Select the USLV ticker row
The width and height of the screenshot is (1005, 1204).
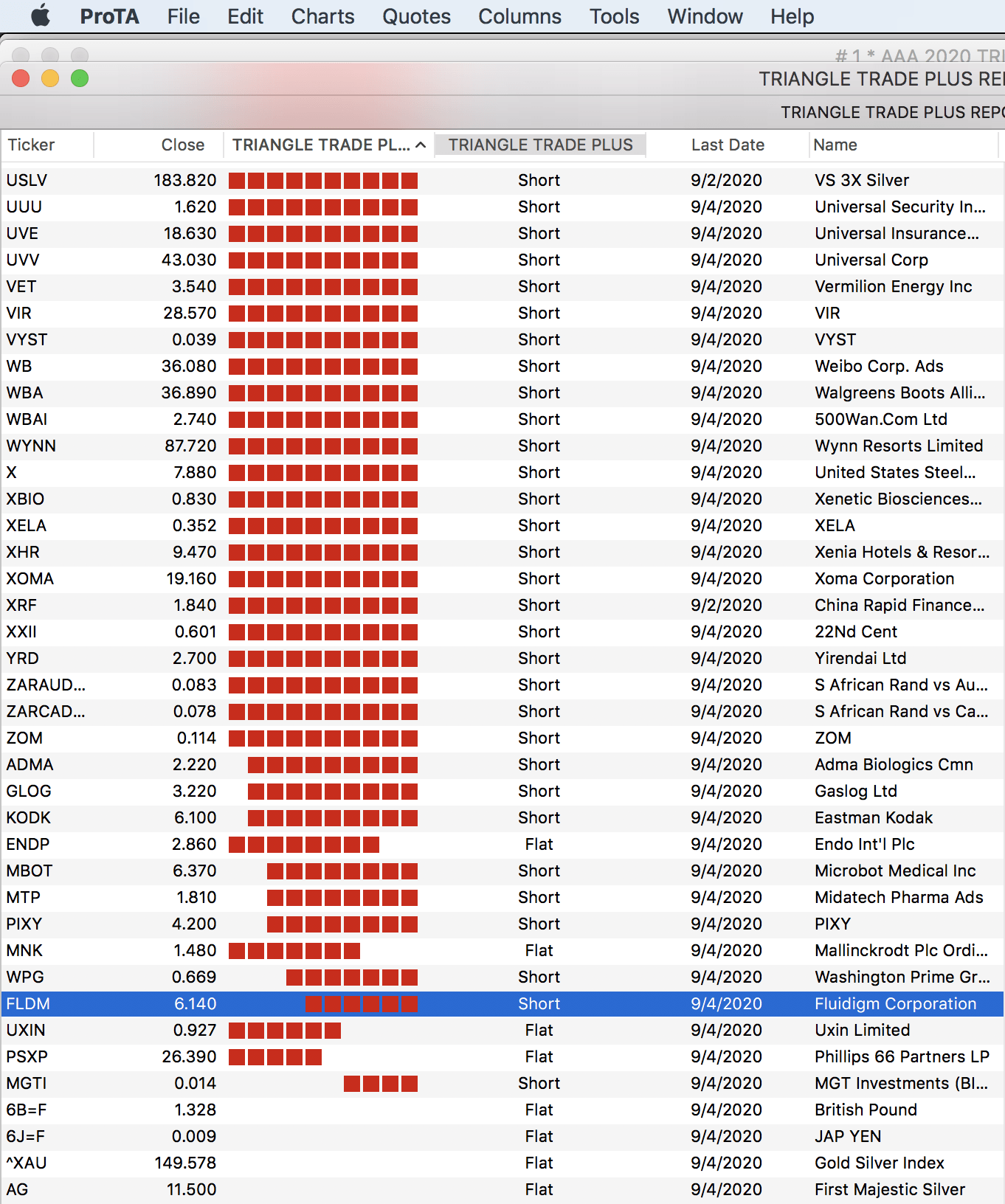[x=502, y=180]
